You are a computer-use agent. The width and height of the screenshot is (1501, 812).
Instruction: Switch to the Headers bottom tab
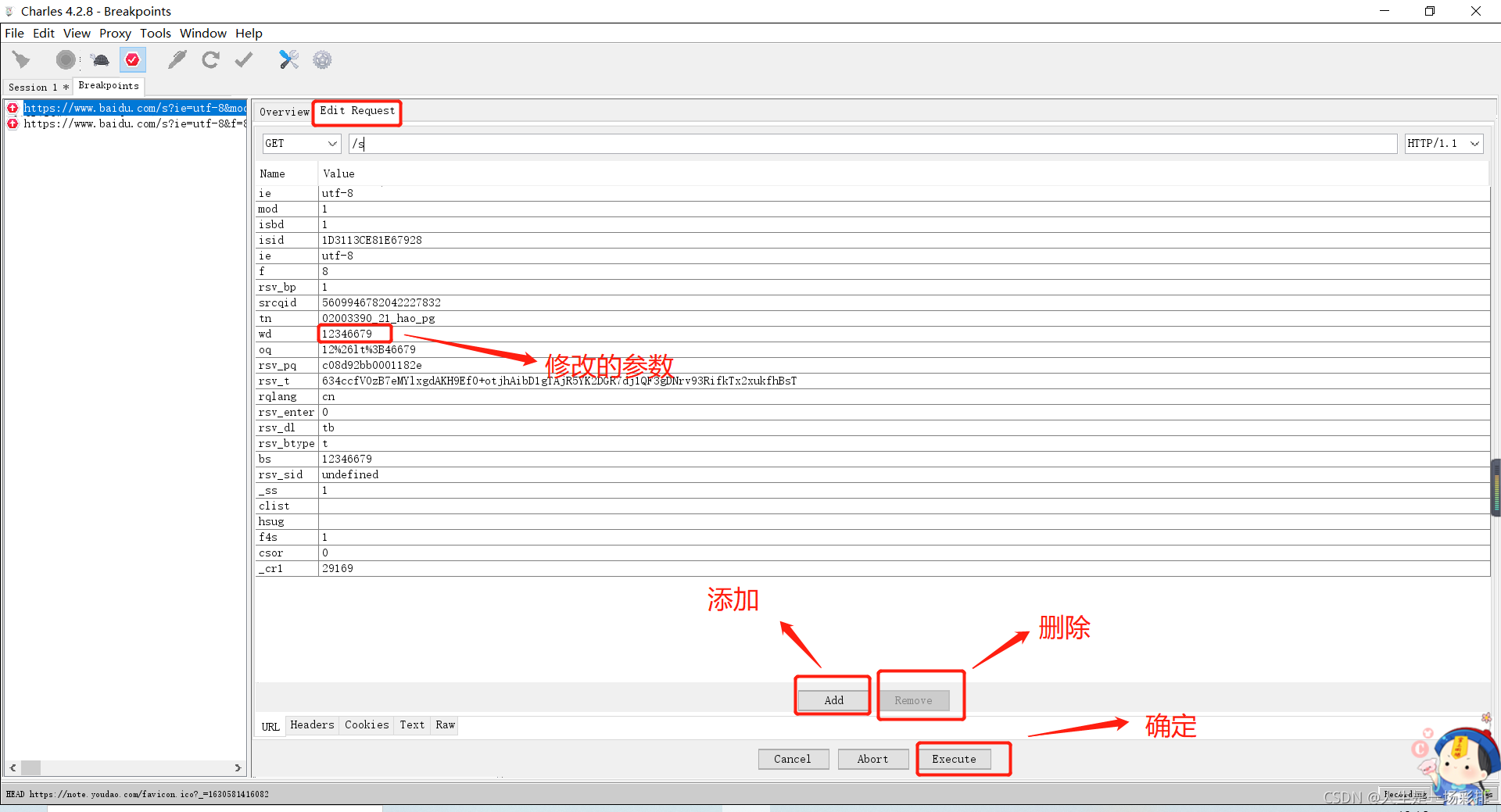(x=312, y=725)
